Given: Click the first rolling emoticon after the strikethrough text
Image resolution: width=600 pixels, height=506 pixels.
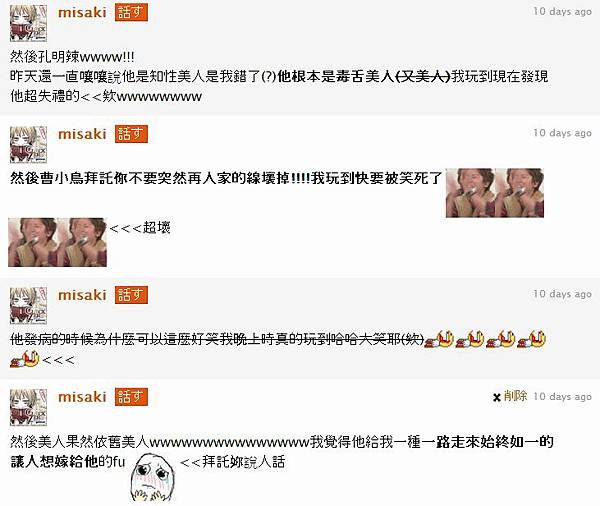Looking at the screenshot, I should [439, 339].
